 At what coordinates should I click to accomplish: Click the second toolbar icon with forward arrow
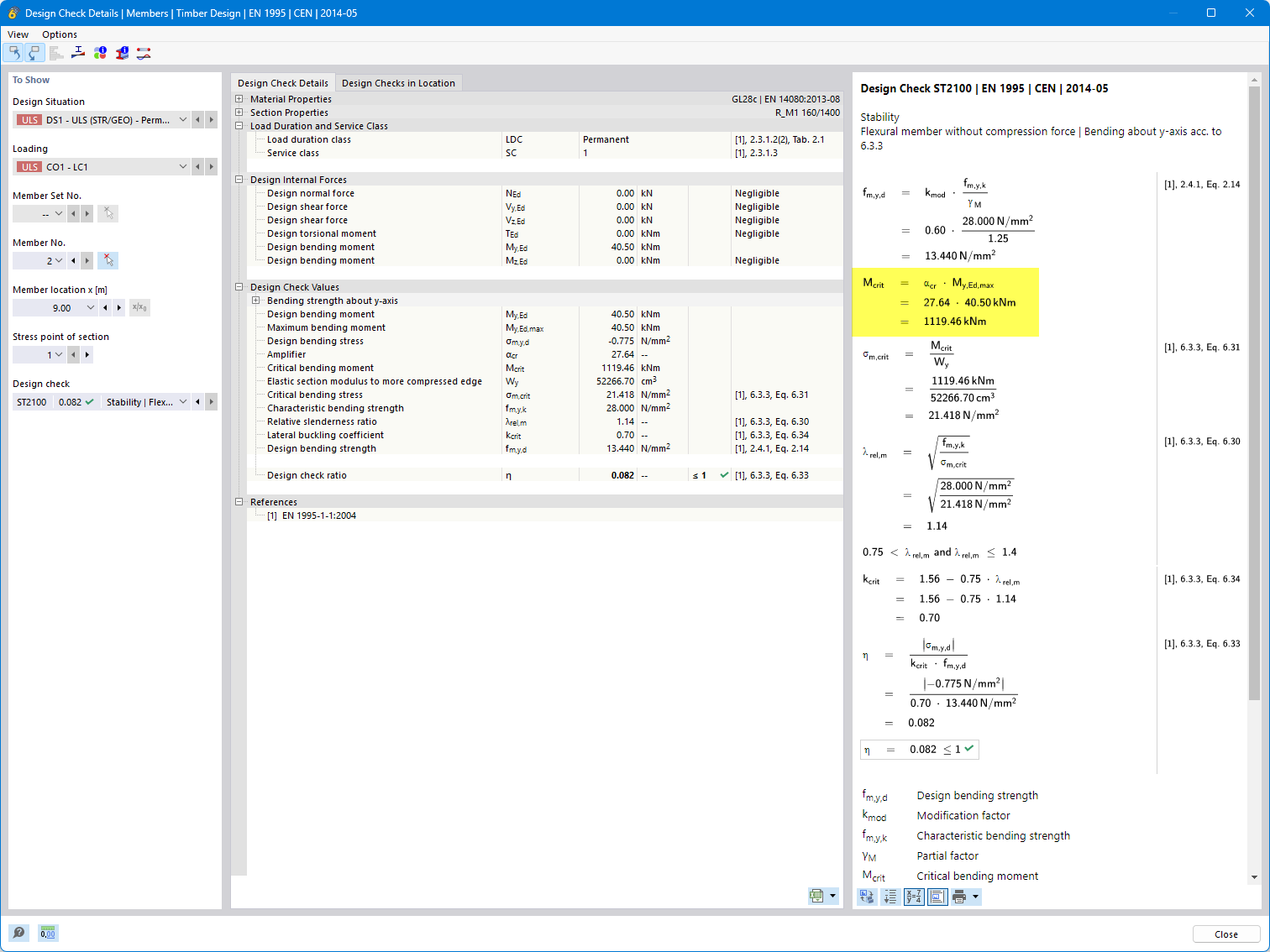pyautogui.click(x=34, y=53)
